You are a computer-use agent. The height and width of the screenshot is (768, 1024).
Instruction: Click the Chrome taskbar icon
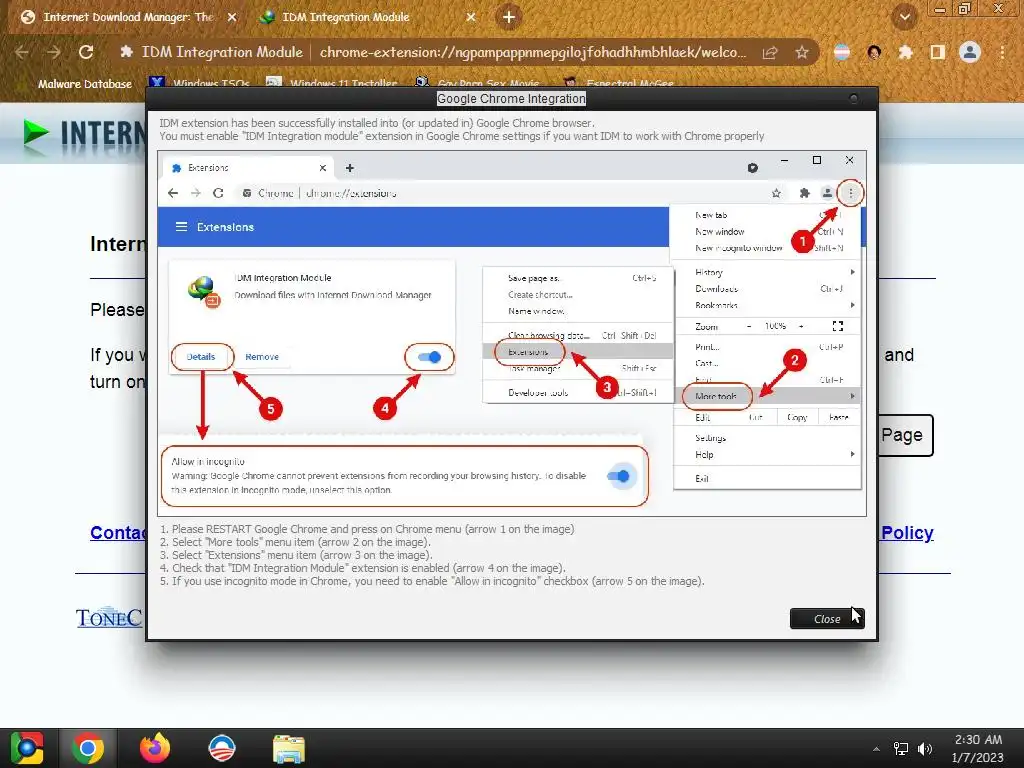click(x=88, y=748)
